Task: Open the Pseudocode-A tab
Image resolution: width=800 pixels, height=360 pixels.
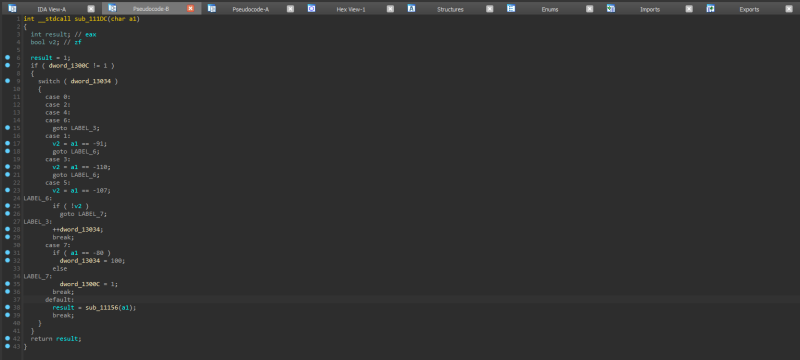Action: 251,9
